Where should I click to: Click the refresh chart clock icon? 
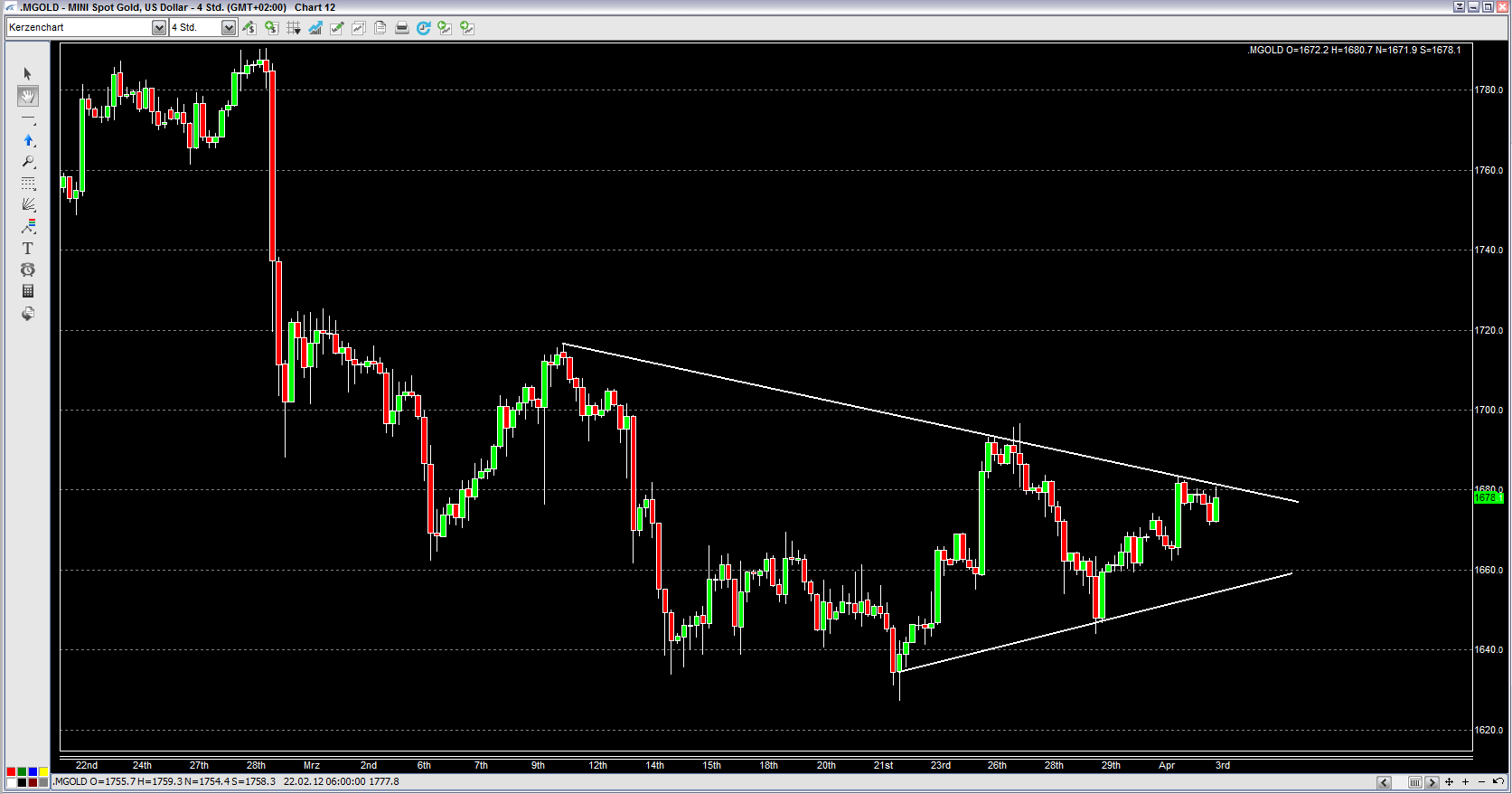423,28
